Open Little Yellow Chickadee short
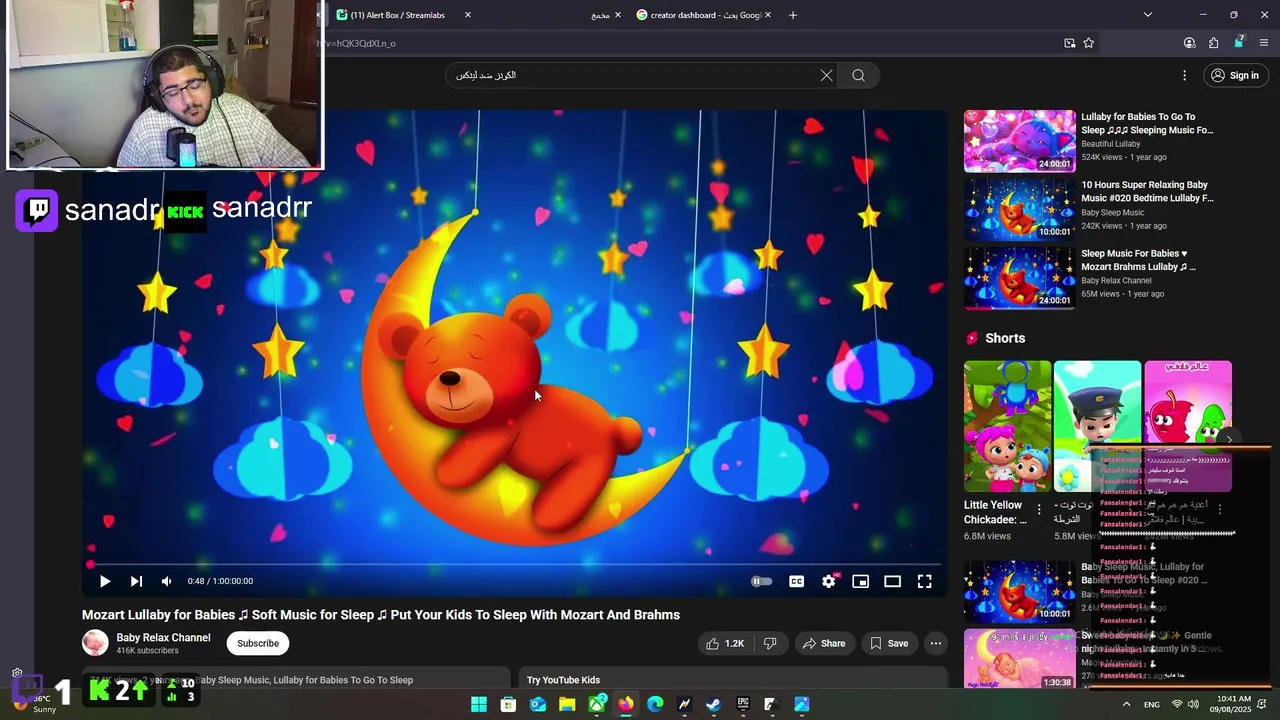The width and height of the screenshot is (1280, 720). coord(1007,426)
